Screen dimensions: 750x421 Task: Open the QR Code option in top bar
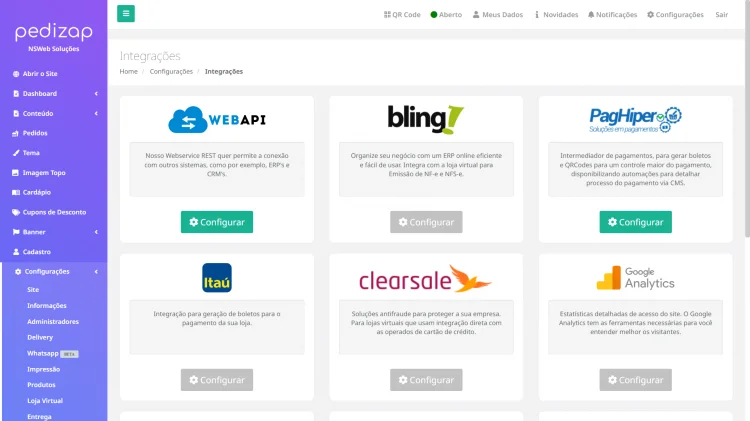tap(402, 15)
